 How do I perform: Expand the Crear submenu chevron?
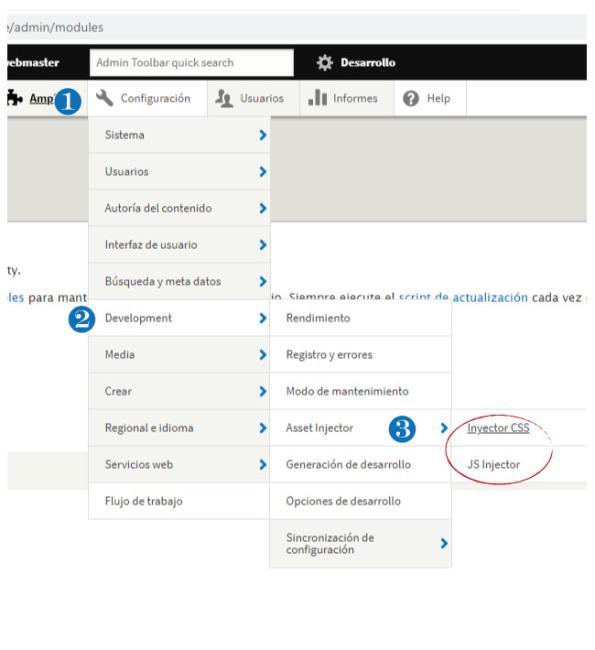(x=262, y=391)
